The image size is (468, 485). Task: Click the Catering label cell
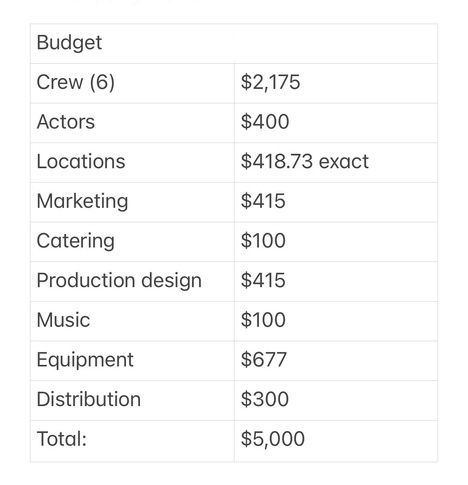coord(132,242)
